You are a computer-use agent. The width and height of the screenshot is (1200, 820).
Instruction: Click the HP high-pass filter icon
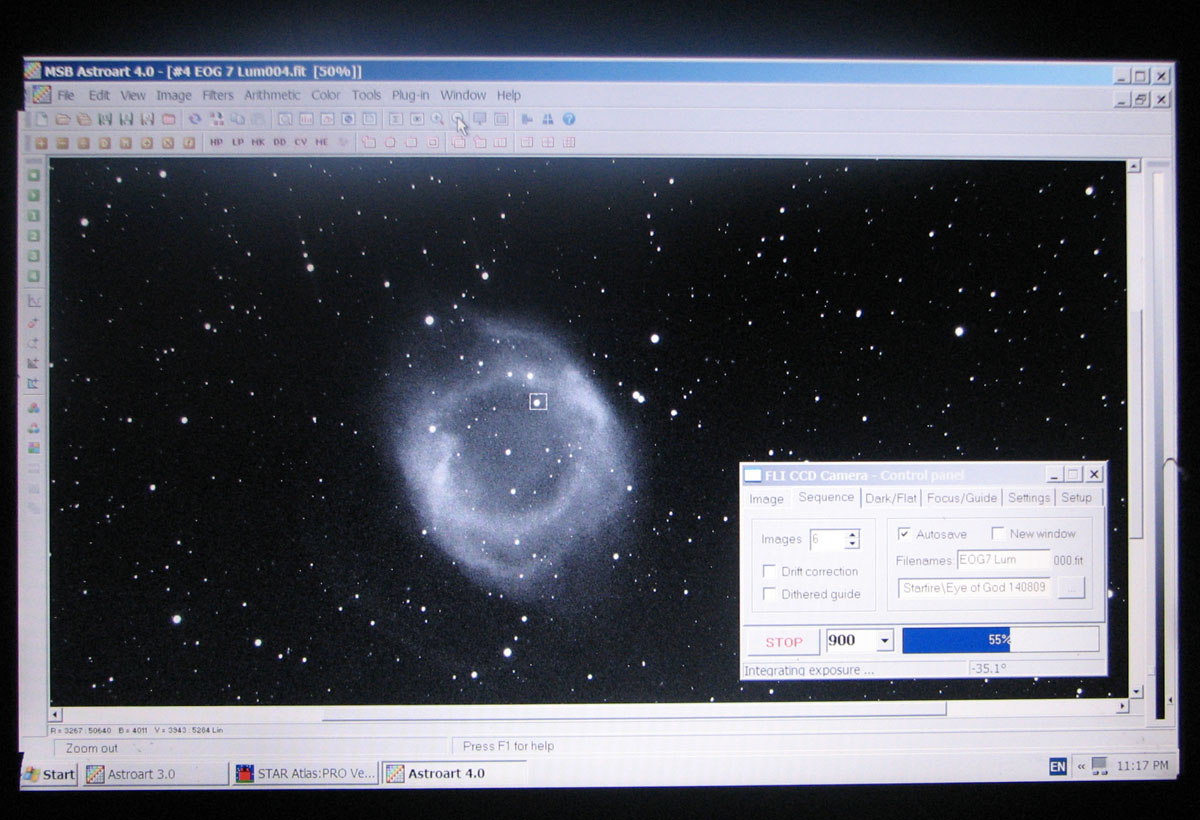click(x=216, y=142)
